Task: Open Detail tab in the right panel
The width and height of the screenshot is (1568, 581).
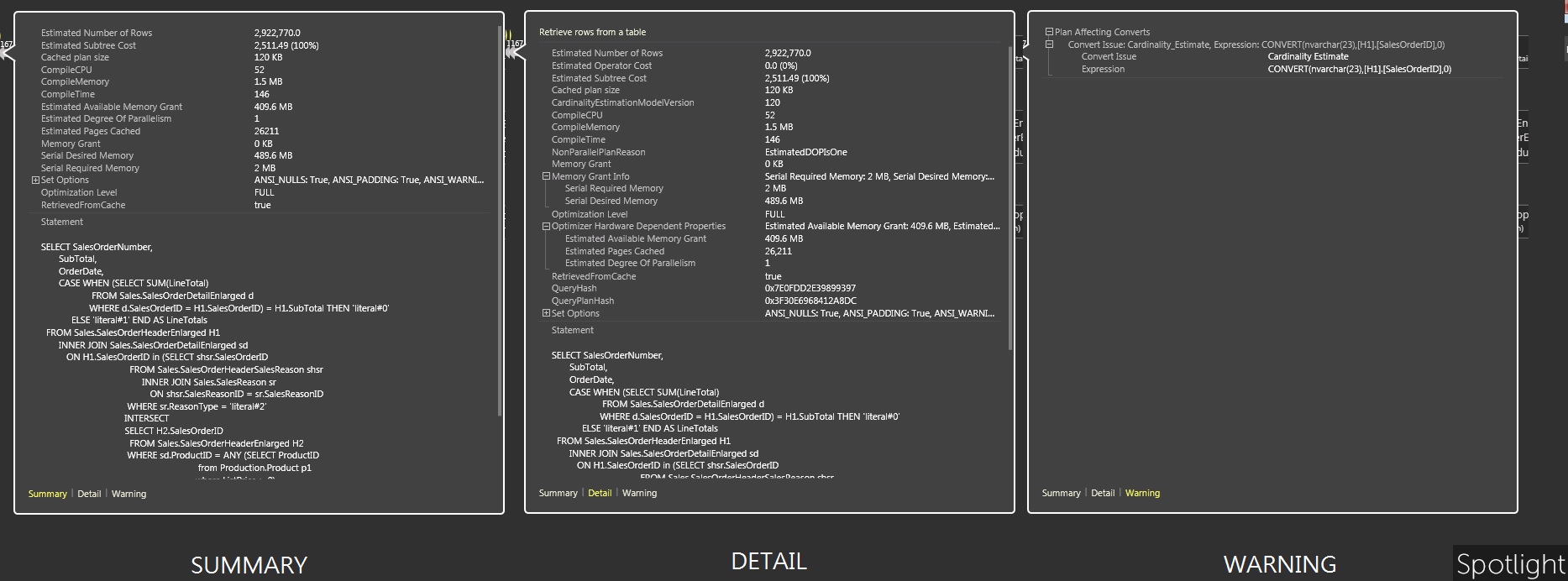Action: (x=1103, y=493)
